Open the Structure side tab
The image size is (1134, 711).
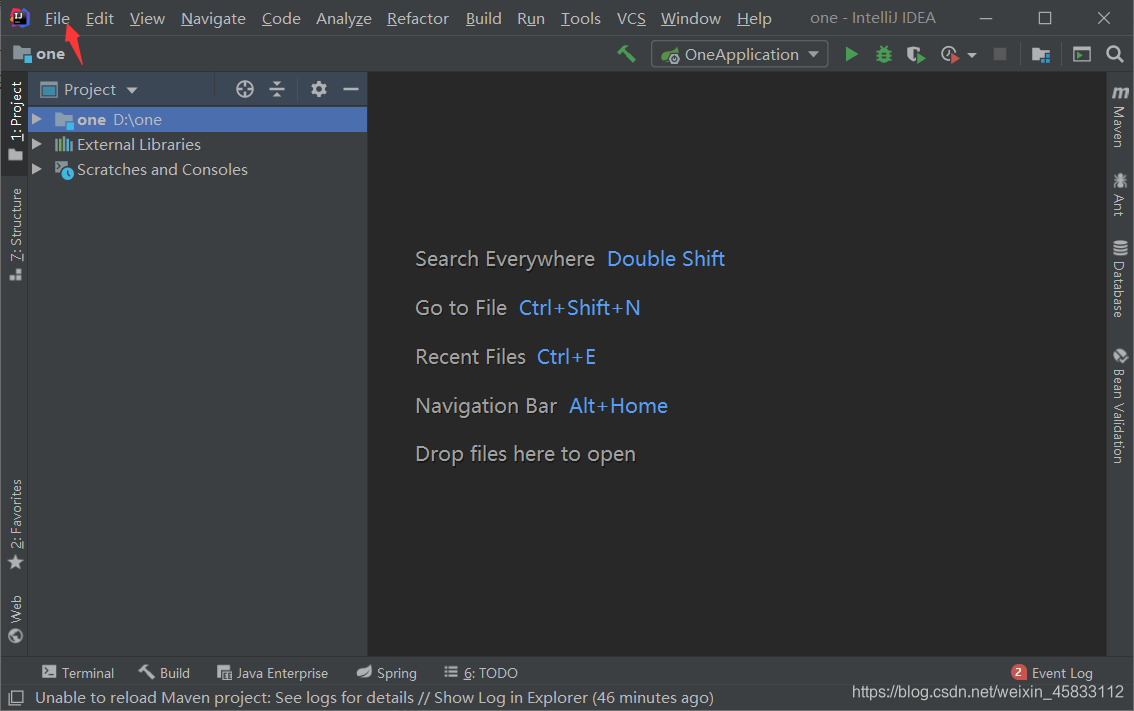point(15,234)
